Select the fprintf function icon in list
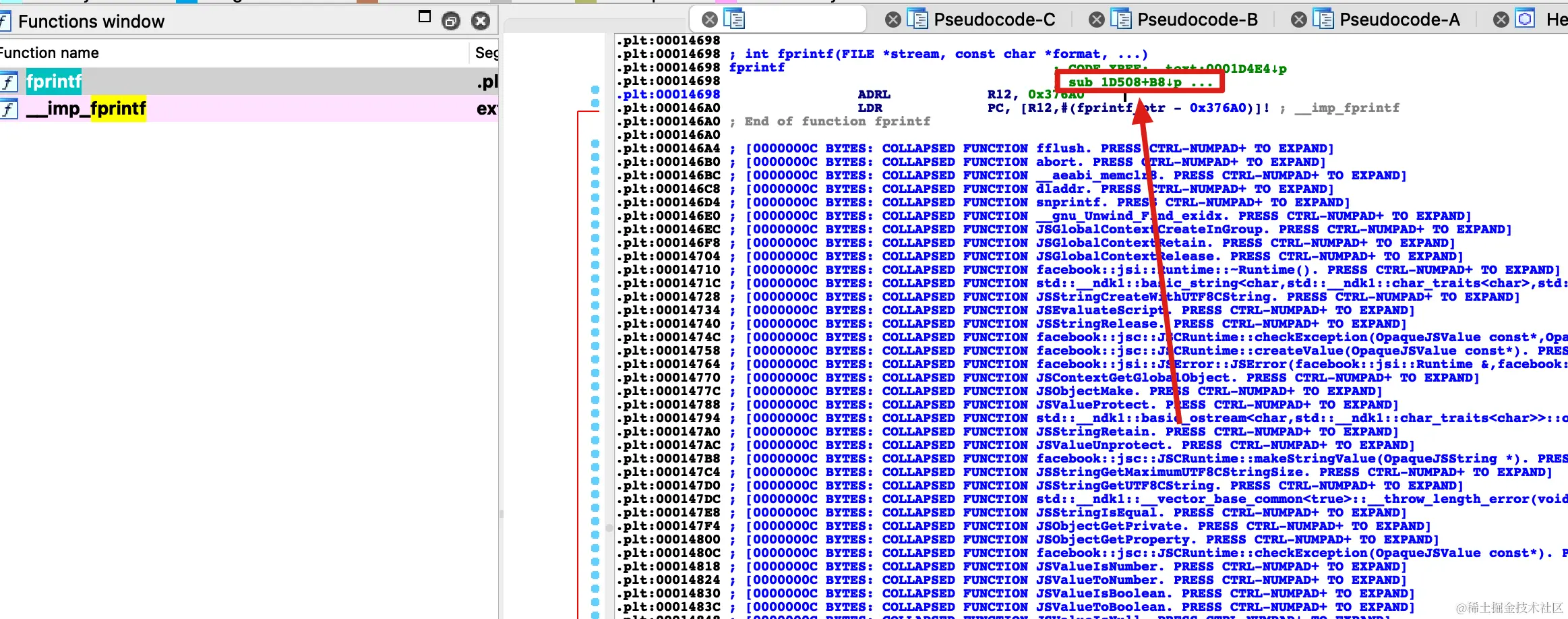This screenshot has height=619, width=1568. pos(8,82)
